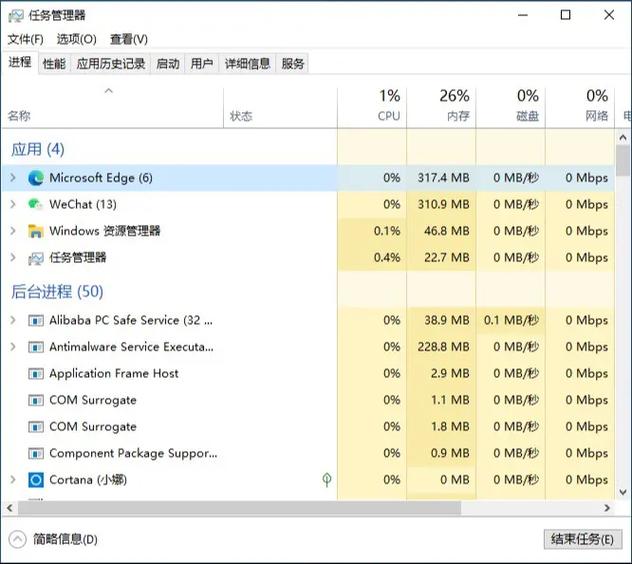
Task: Expand the Microsoft Edge process group
Action: point(12,178)
